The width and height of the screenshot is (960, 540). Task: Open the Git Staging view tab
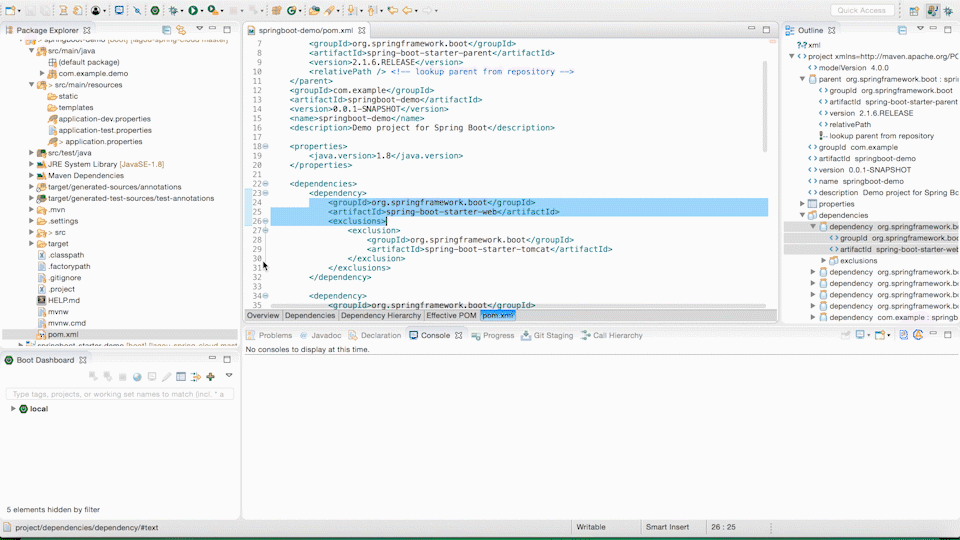tap(547, 336)
